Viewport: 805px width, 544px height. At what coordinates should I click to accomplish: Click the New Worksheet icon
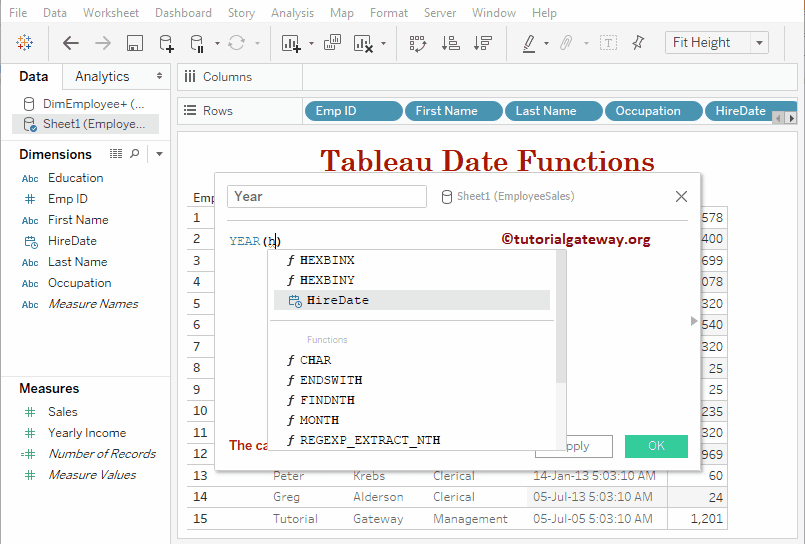click(x=291, y=43)
